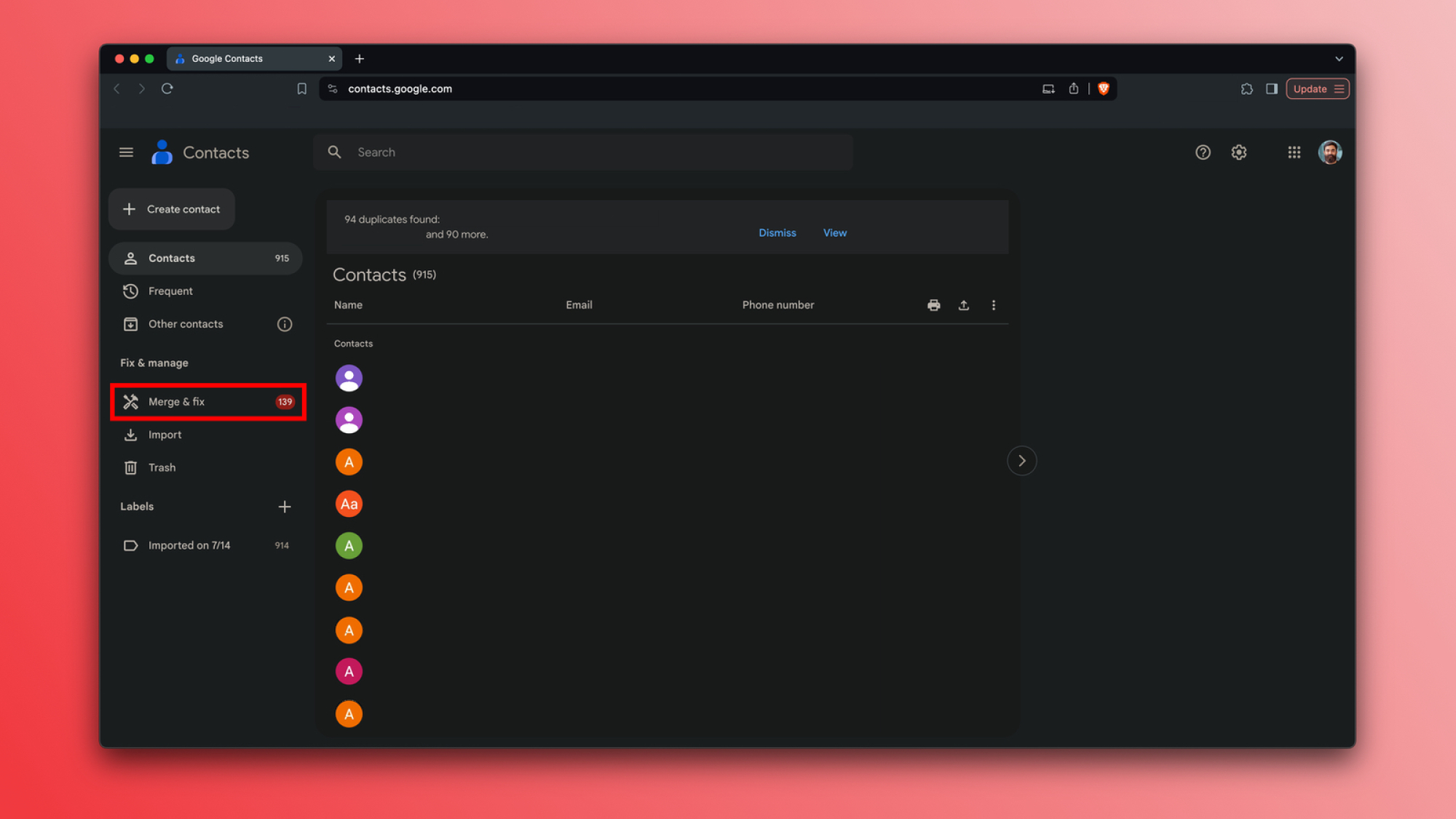Toggle the Other contacts section

point(185,323)
